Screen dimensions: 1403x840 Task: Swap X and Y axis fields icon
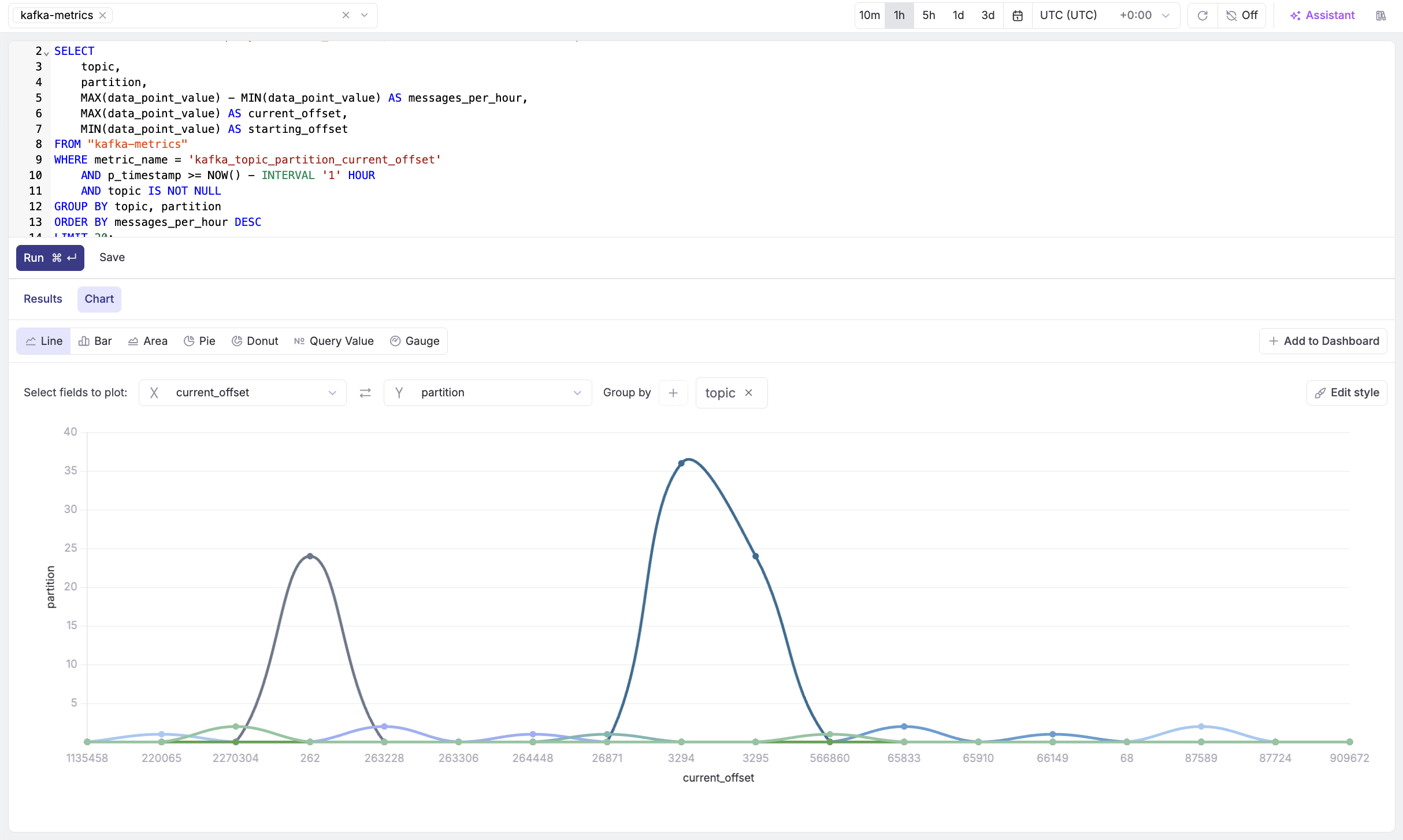click(x=365, y=393)
